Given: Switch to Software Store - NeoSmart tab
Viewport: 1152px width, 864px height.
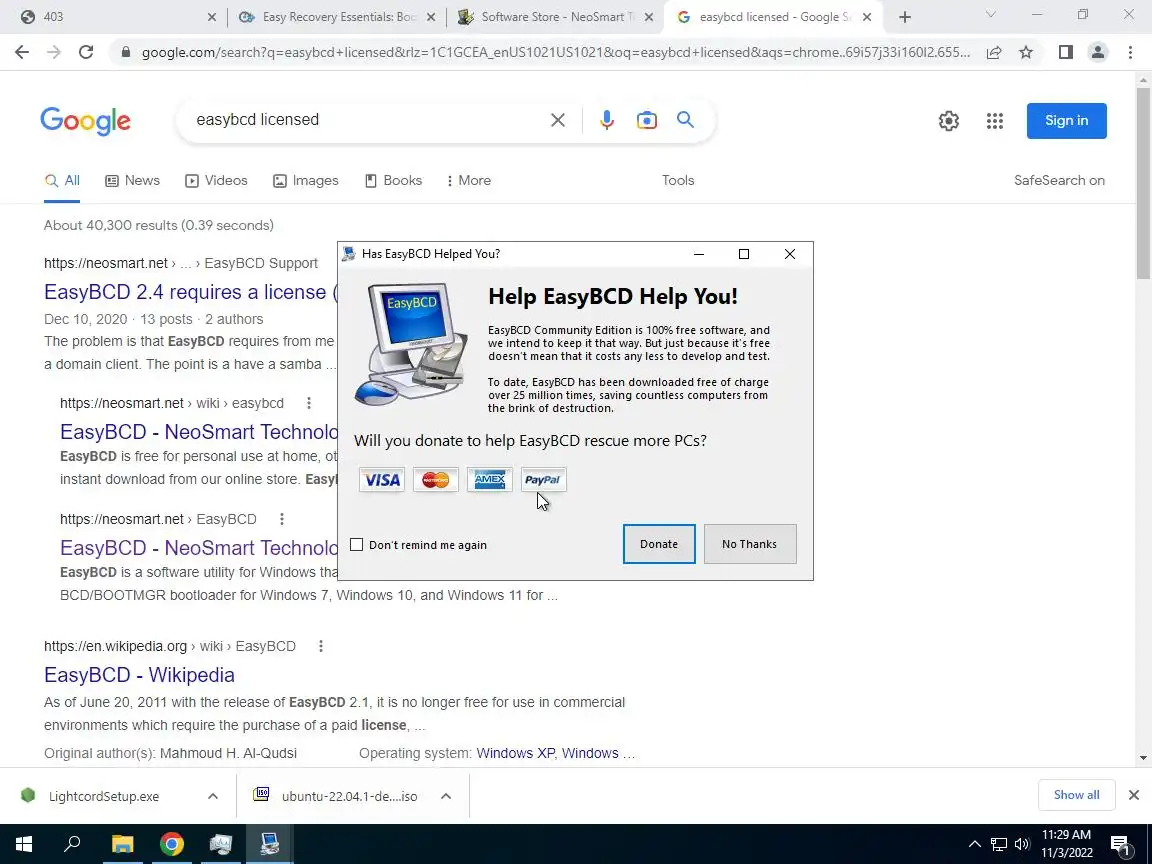Looking at the screenshot, I should tap(555, 17).
